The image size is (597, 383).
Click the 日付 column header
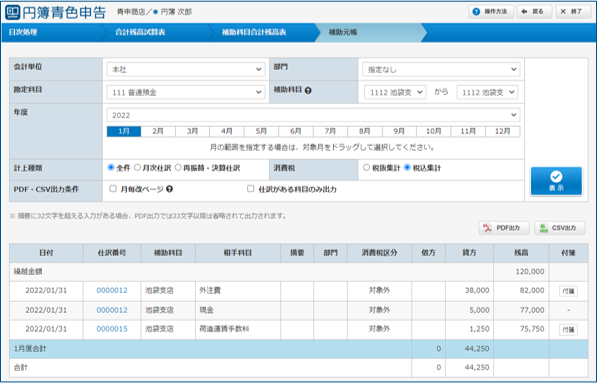(x=46, y=253)
